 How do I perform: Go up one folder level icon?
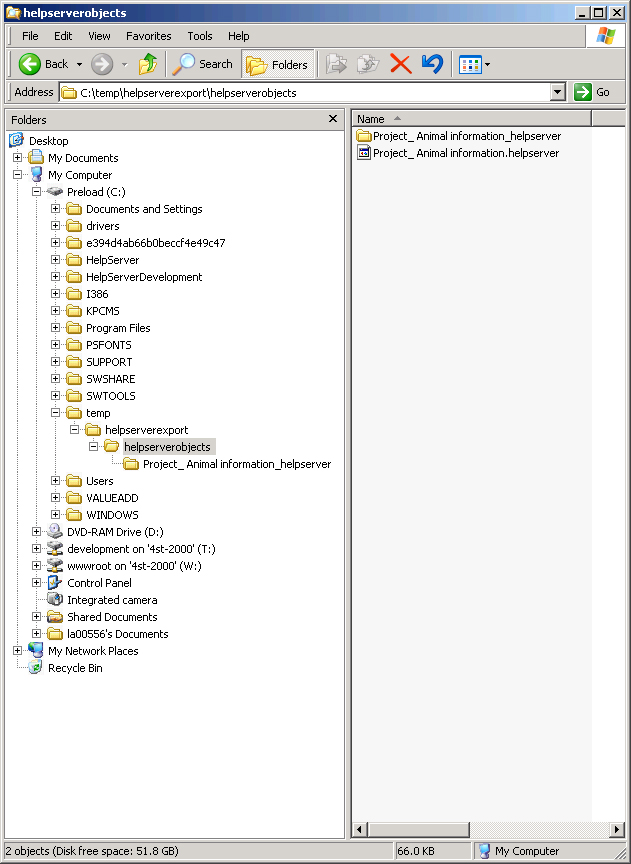[x=148, y=64]
